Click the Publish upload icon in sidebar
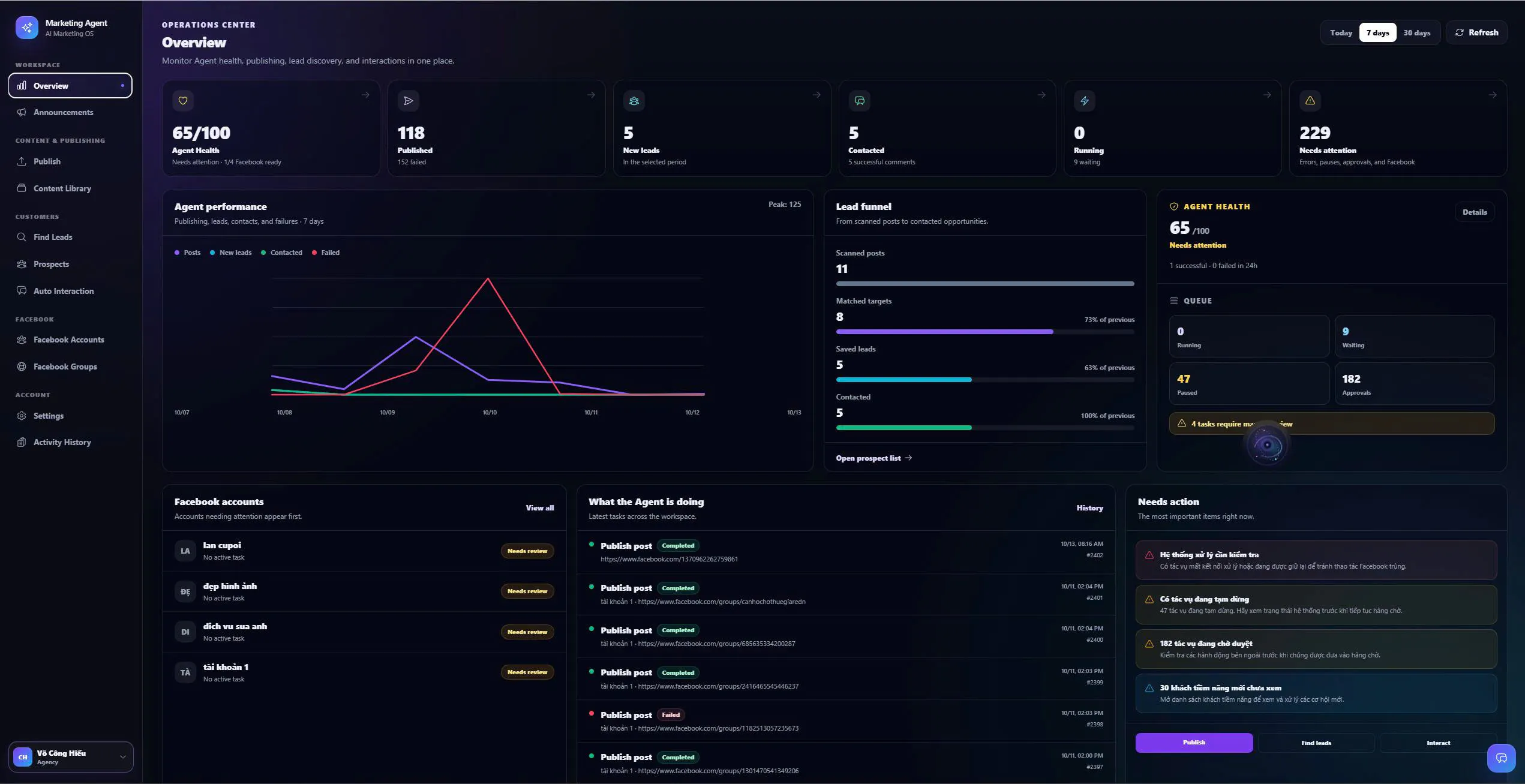This screenshot has height=784, width=1525. pyautogui.click(x=22, y=161)
